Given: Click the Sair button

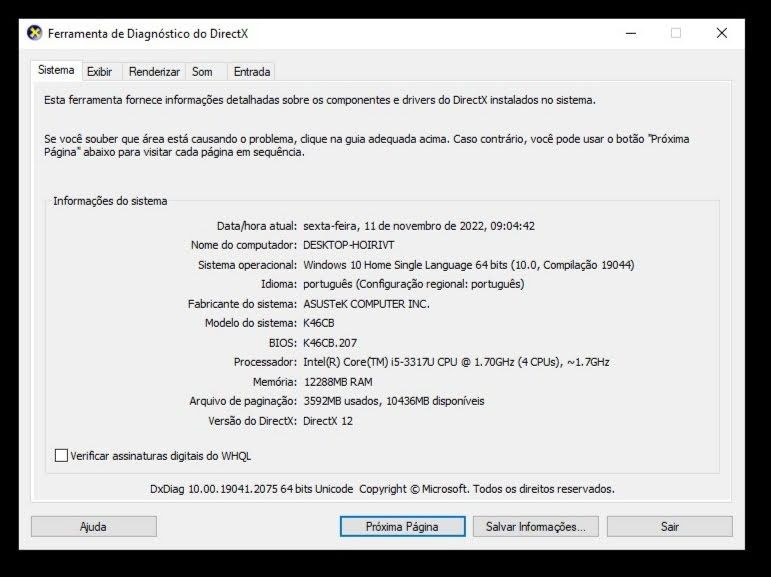Looking at the screenshot, I should (x=669, y=526).
